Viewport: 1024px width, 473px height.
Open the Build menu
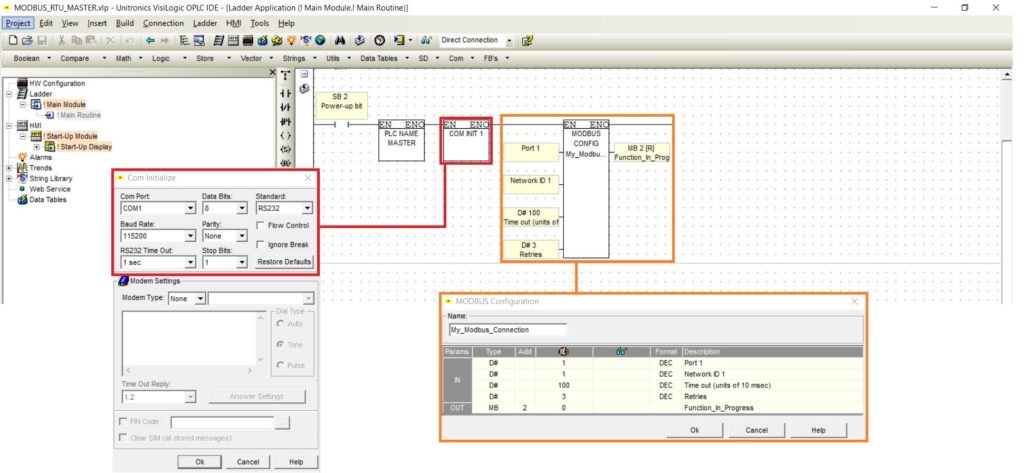[125, 23]
